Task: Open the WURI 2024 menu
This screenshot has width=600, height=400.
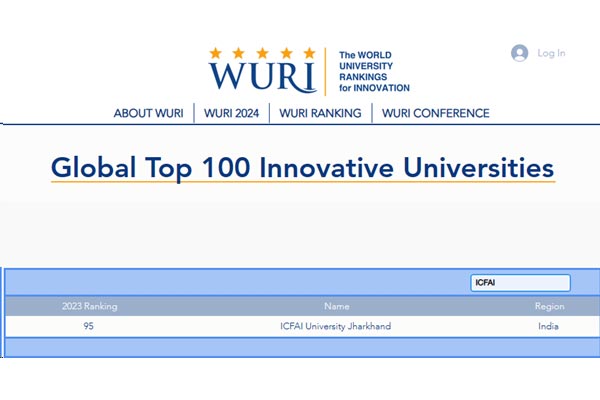Action: click(232, 113)
